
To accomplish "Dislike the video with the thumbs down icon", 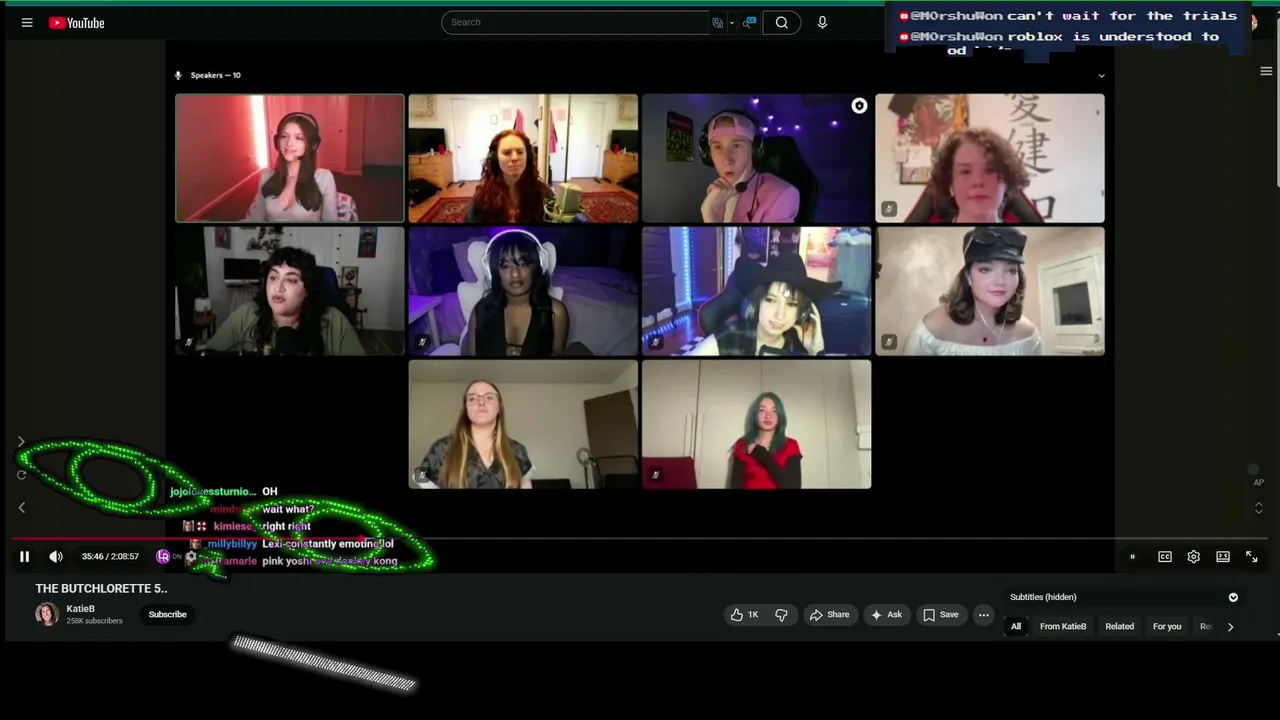I will click(782, 615).
